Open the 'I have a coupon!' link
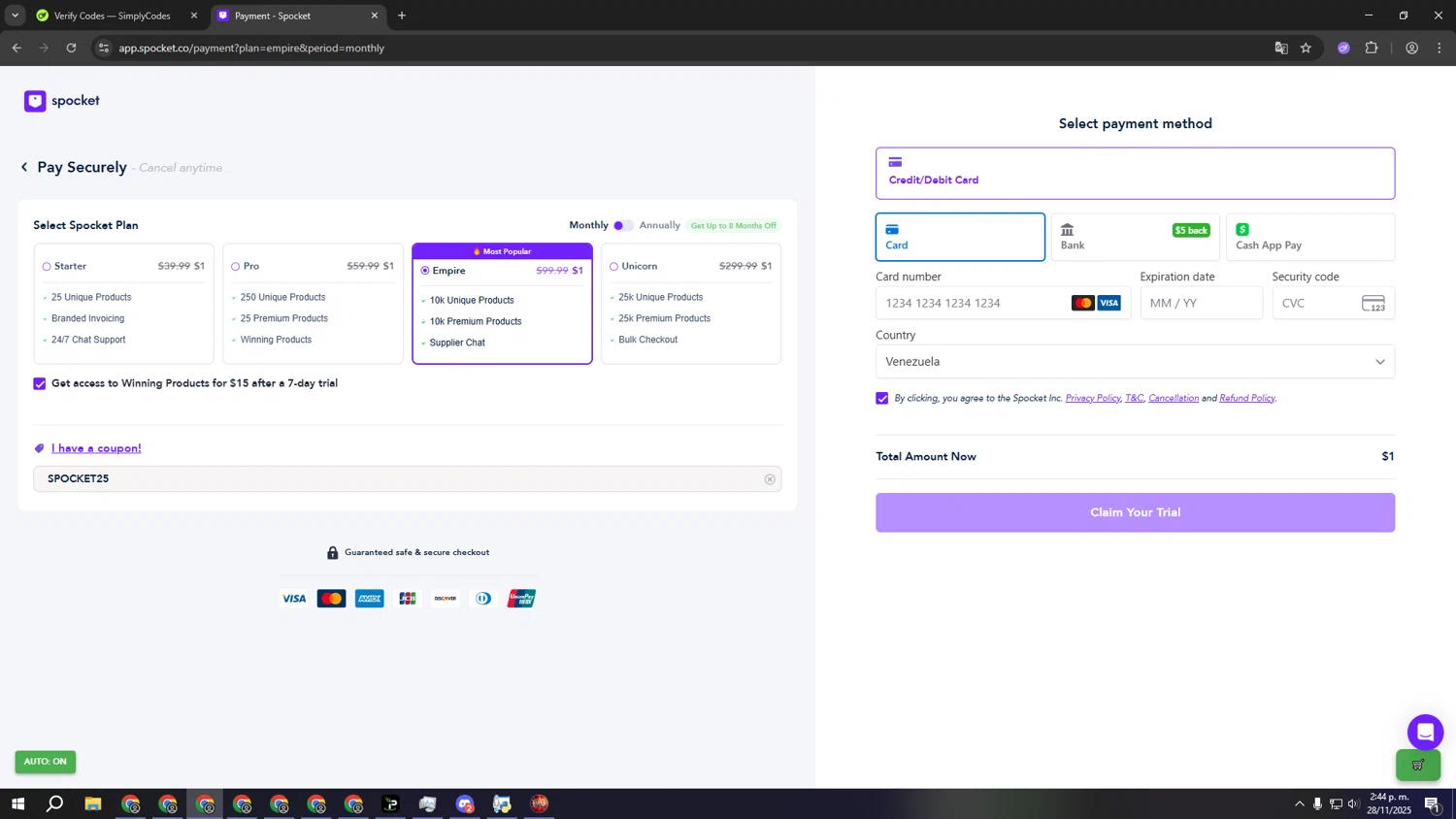The height and width of the screenshot is (819, 1456). 96,448
